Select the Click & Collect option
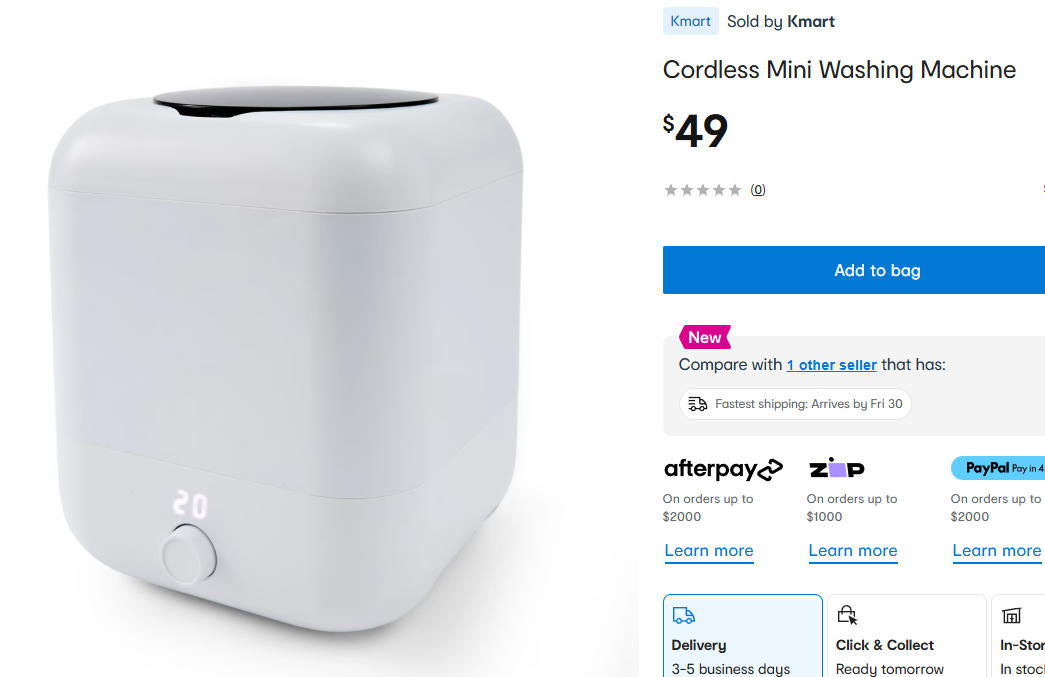The height and width of the screenshot is (677, 1045). pos(906,636)
